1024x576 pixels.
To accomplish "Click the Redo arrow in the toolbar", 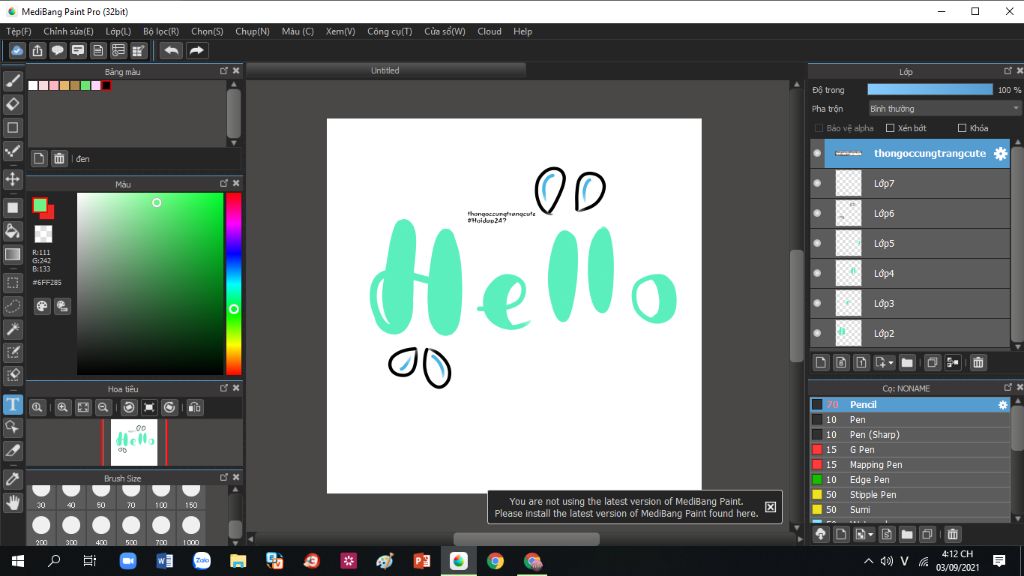I will [x=196, y=50].
